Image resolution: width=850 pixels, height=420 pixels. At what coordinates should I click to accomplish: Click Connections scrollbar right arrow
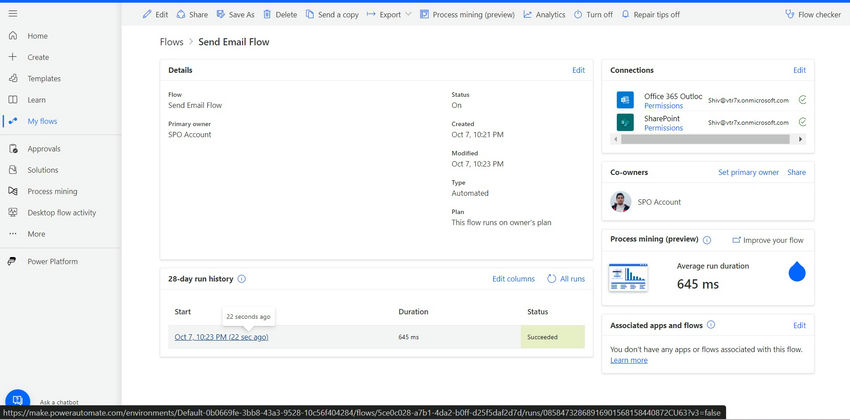click(800, 139)
